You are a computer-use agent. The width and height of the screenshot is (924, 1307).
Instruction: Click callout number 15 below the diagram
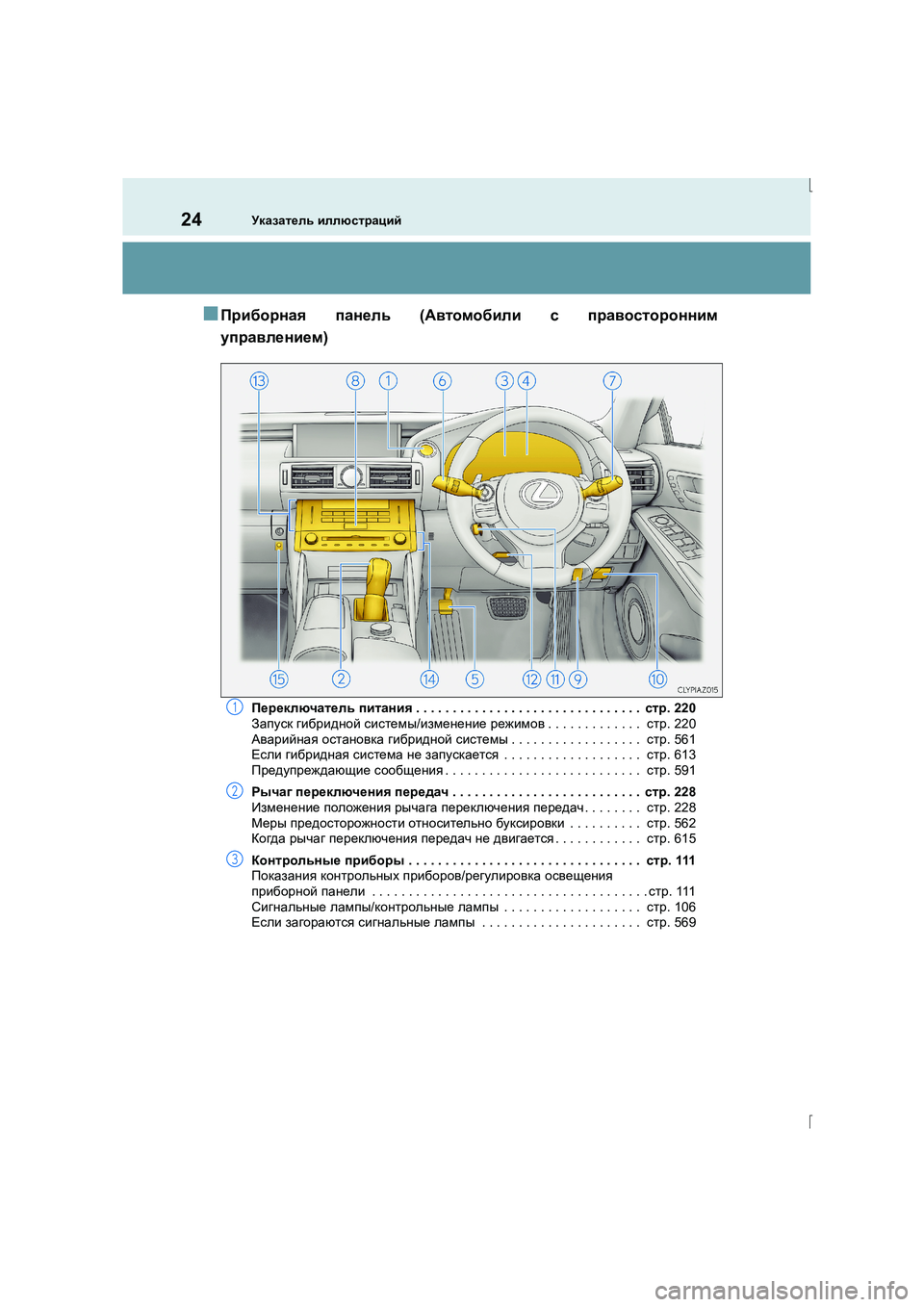(279, 679)
